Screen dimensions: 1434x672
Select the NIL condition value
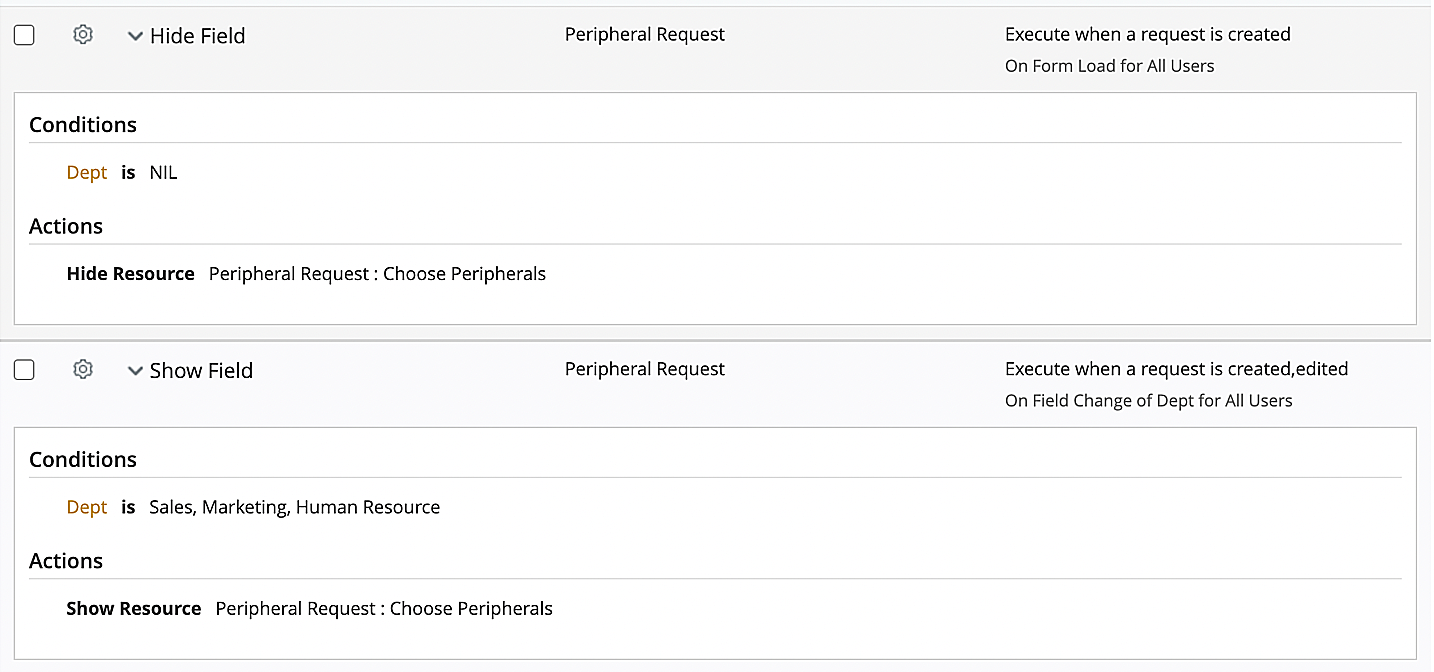pyautogui.click(x=163, y=173)
